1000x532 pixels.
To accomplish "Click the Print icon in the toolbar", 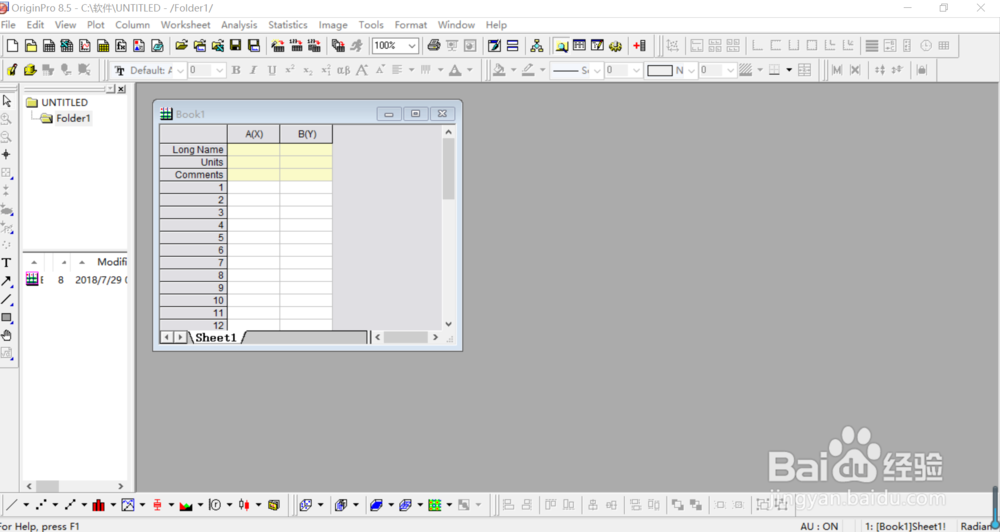I will point(434,45).
